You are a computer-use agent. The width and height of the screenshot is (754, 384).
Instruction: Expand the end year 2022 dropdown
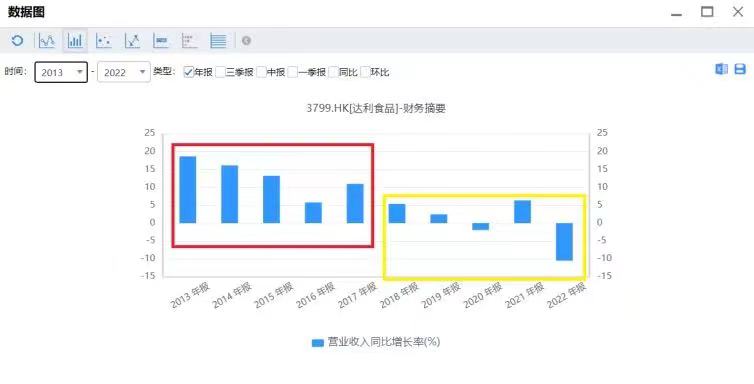pyautogui.click(x=124, y=72)
